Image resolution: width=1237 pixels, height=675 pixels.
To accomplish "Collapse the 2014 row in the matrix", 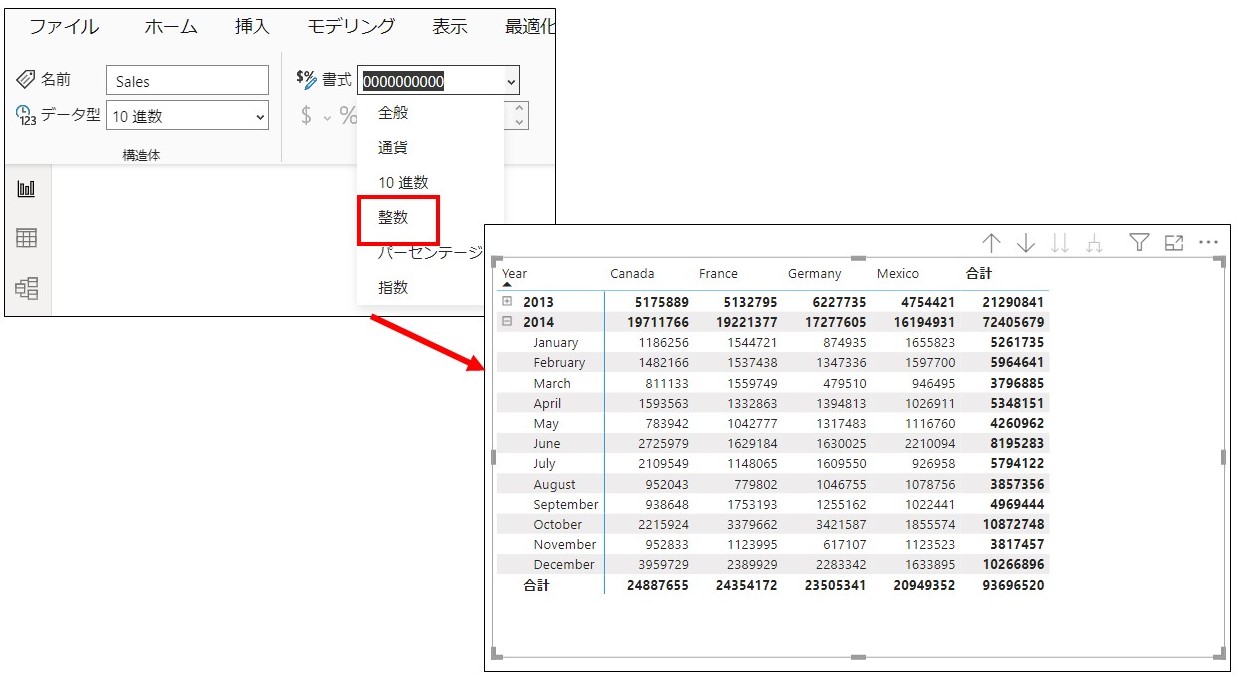I will [507, 322].
